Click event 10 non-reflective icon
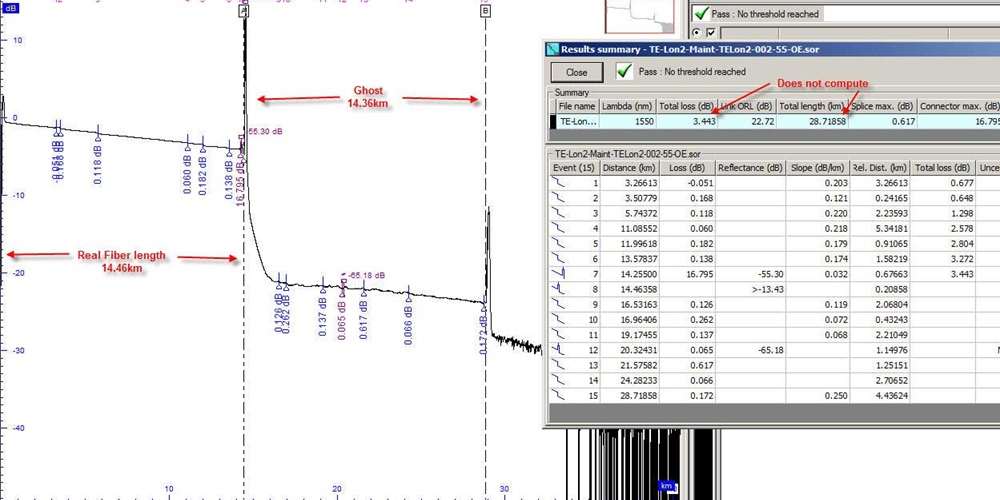The width and height of the screenshot is (1000, 500). [x=558, y=320]
